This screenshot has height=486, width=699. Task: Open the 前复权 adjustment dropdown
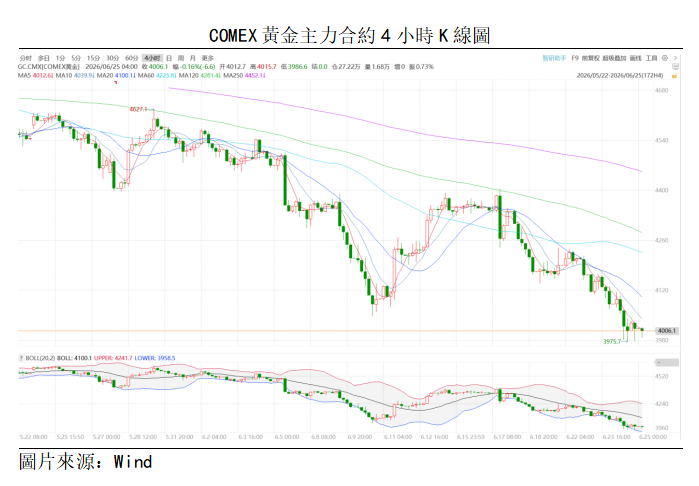click(591, 58)
